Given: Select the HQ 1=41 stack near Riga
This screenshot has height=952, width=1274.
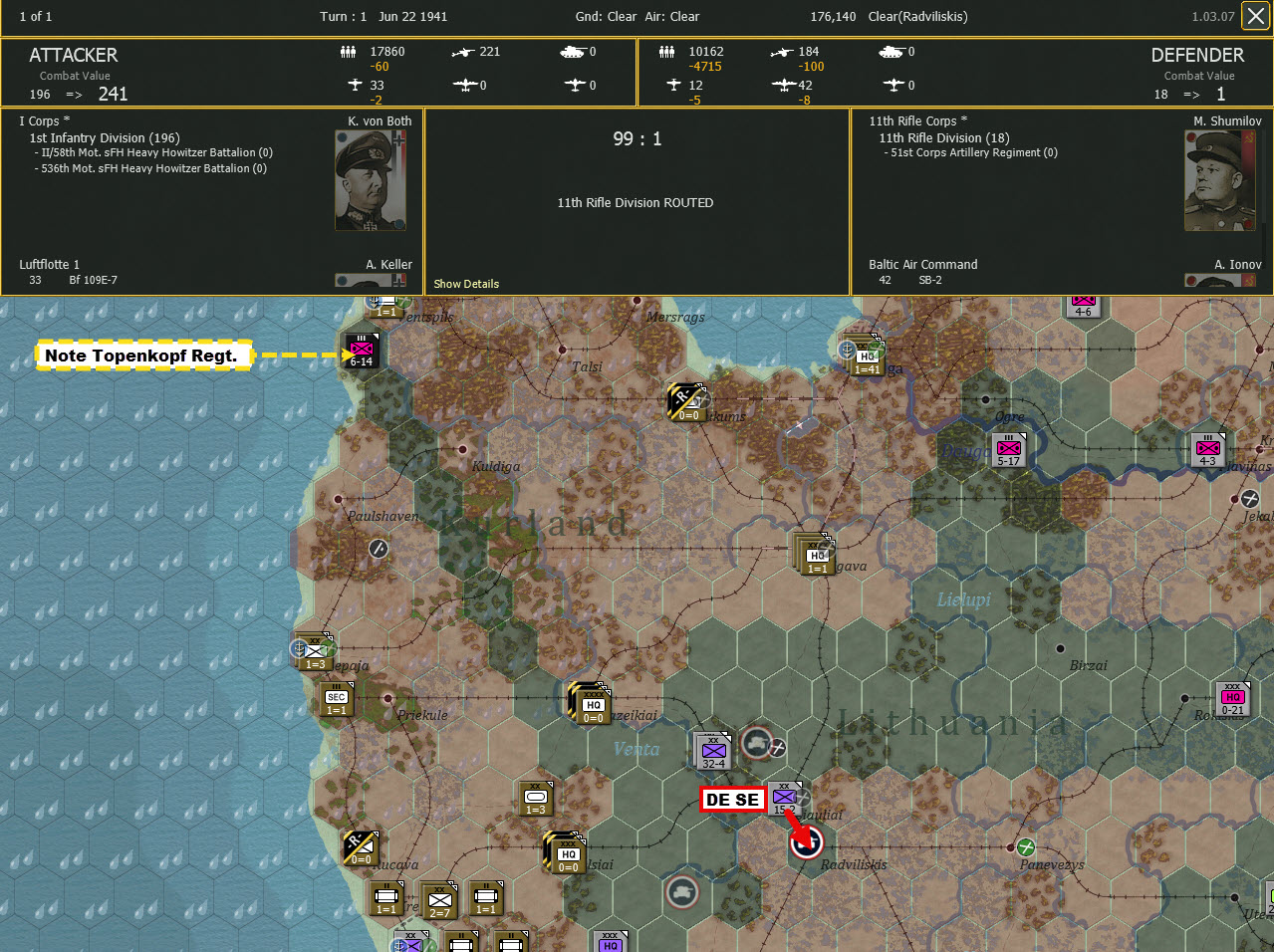Looking at the screenshot, I should pyautogui.click(x=866, y=356).
